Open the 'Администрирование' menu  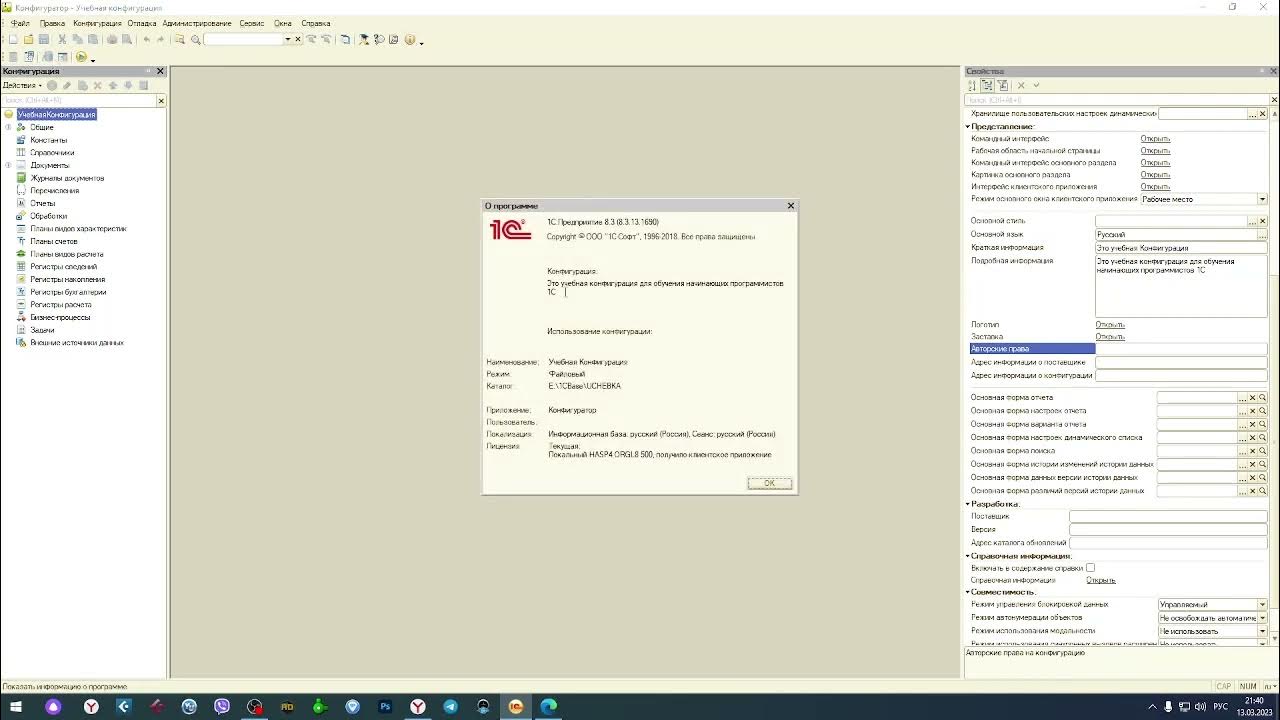(197, 23)
